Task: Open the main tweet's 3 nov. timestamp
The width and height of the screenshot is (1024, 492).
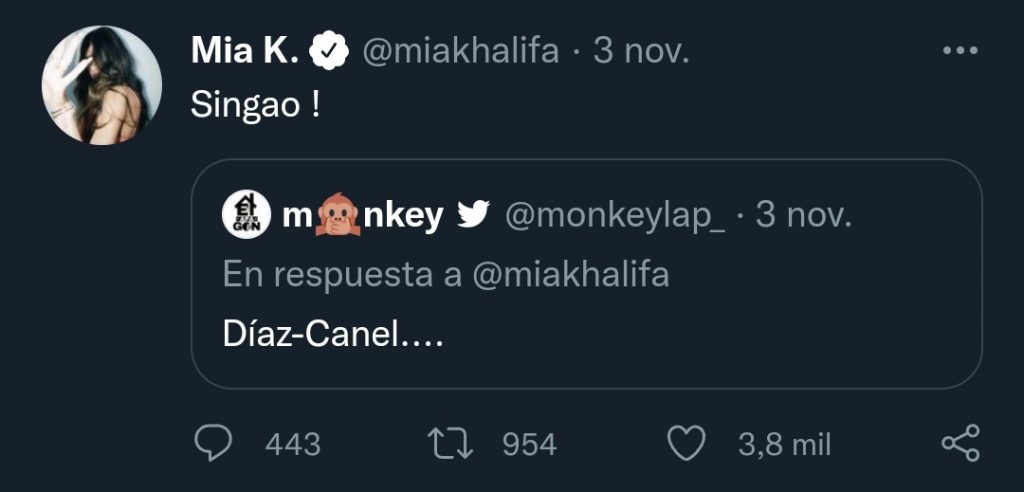Action: (x=642, y=52)
